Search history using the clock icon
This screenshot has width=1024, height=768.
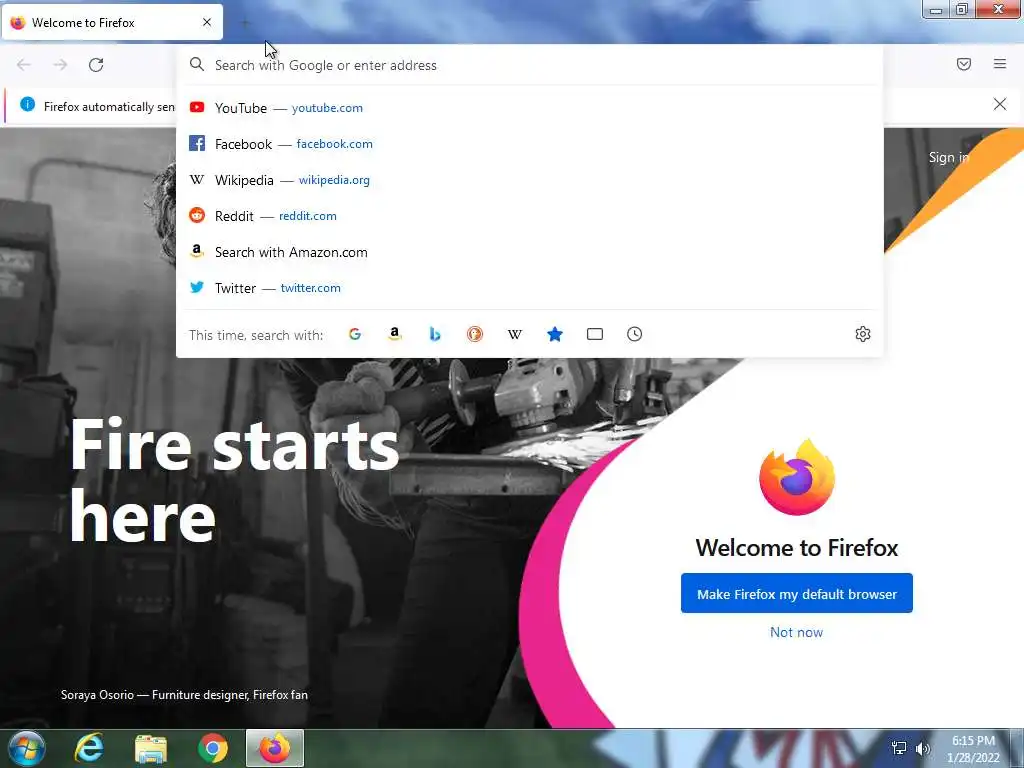634,334
